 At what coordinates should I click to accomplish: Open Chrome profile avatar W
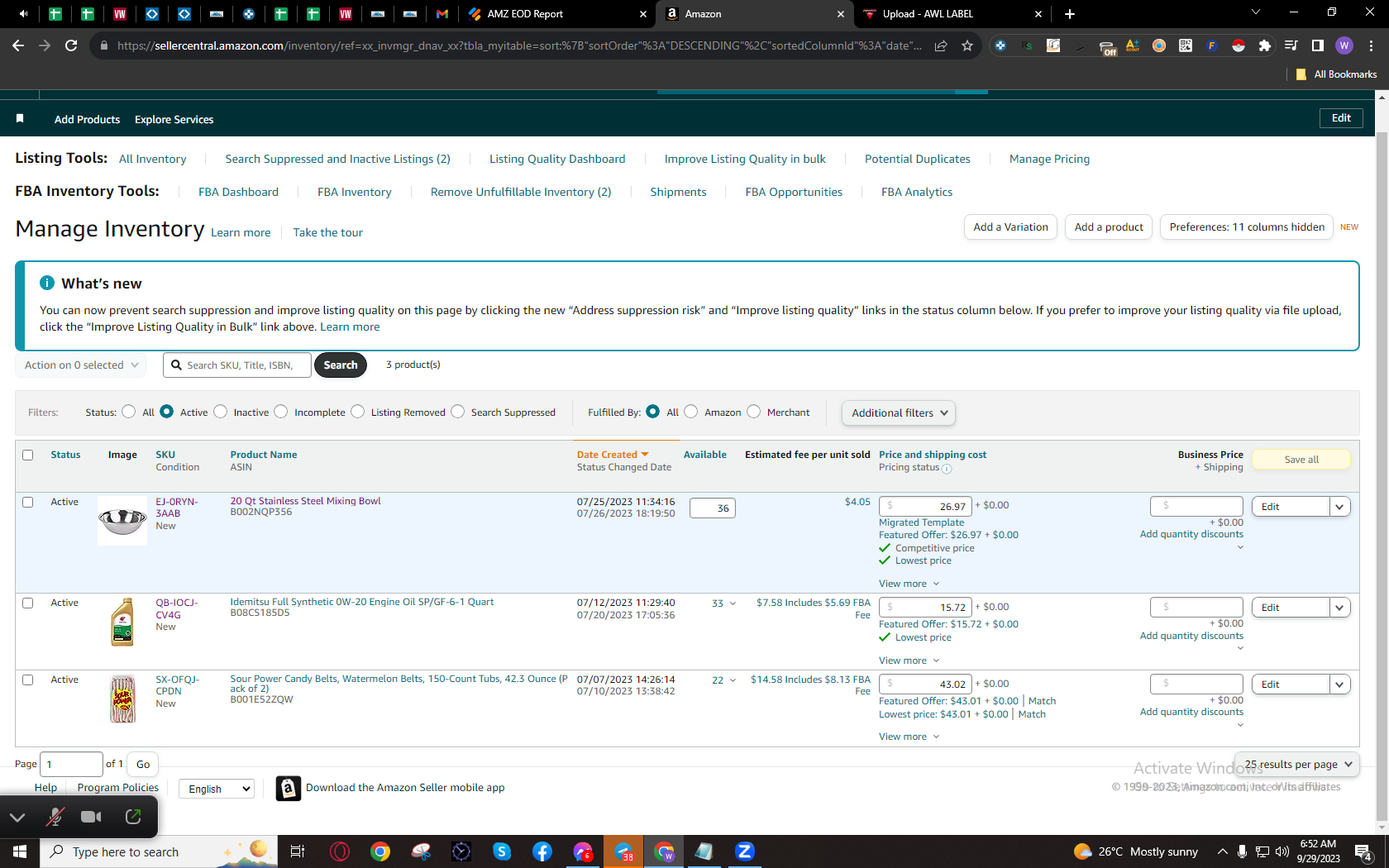tap(1344, 45)
